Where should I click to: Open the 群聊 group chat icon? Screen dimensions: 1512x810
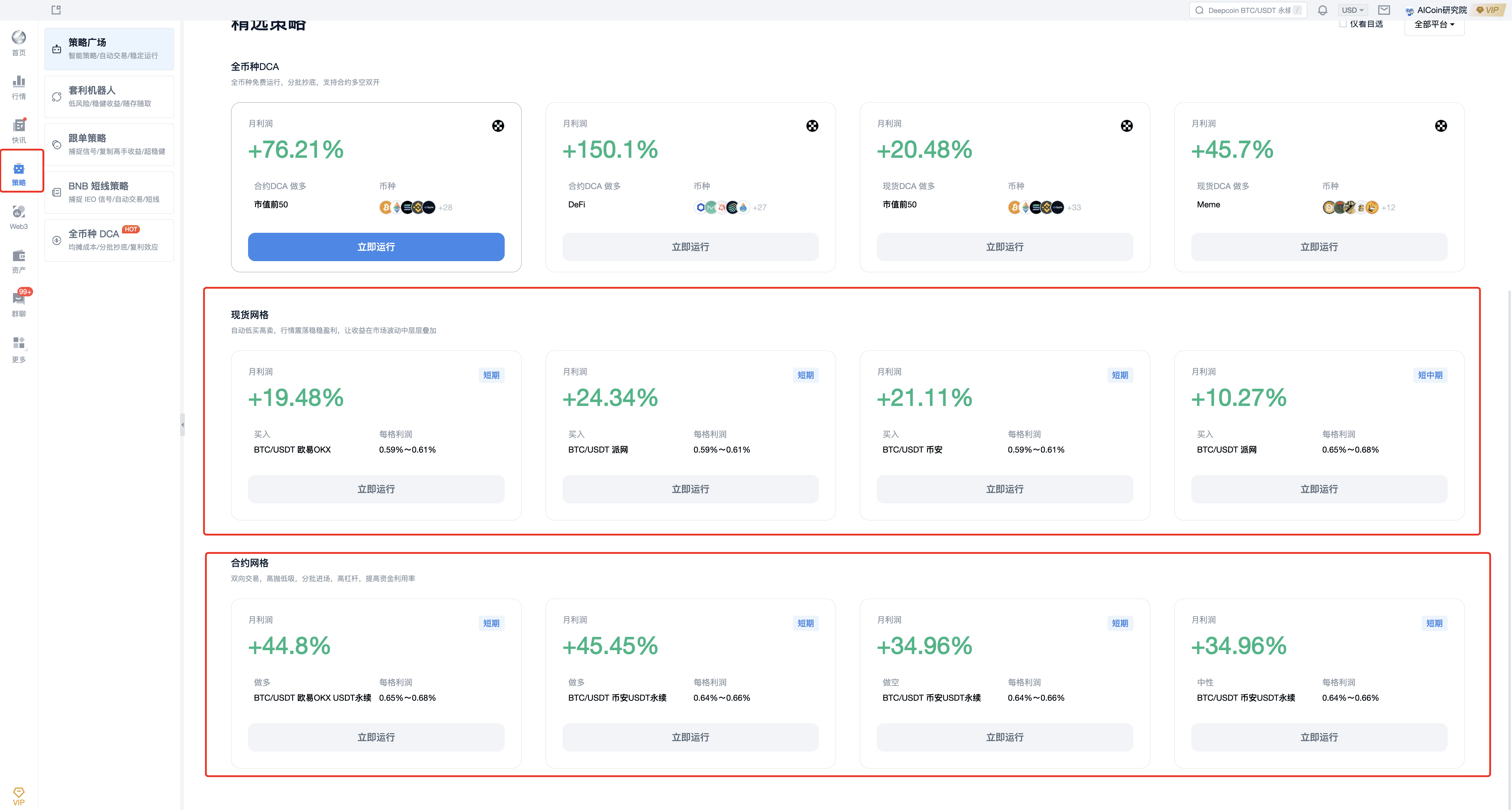click(19, 304)
